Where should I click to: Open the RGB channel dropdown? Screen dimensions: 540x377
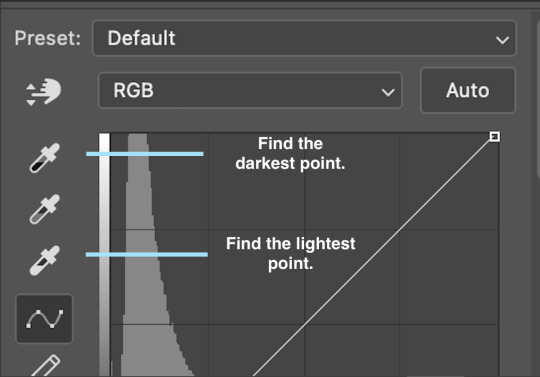[x=250, y=91]
